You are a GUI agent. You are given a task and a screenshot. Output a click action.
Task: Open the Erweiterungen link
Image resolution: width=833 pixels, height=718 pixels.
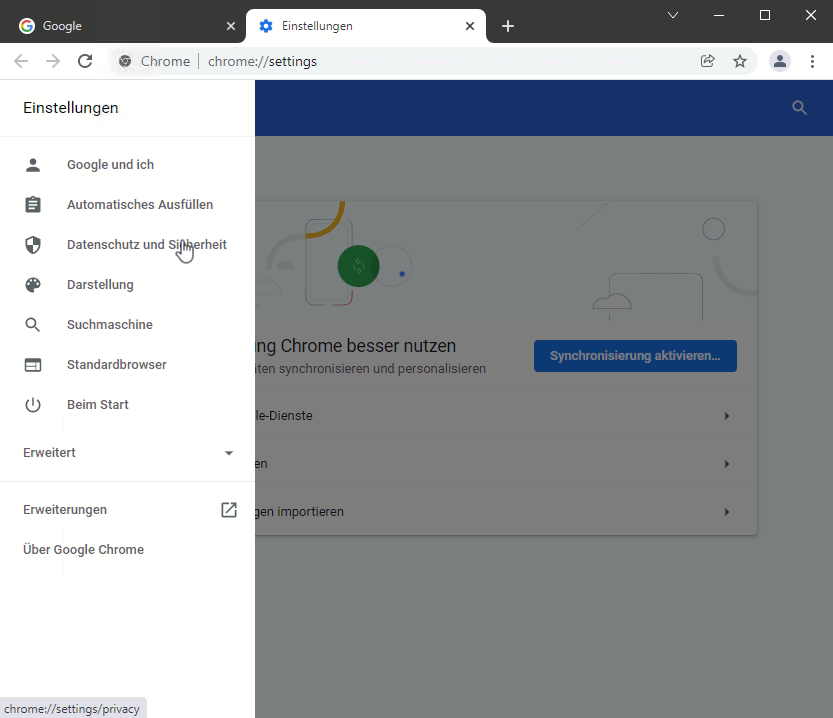(x=128, y=510)
